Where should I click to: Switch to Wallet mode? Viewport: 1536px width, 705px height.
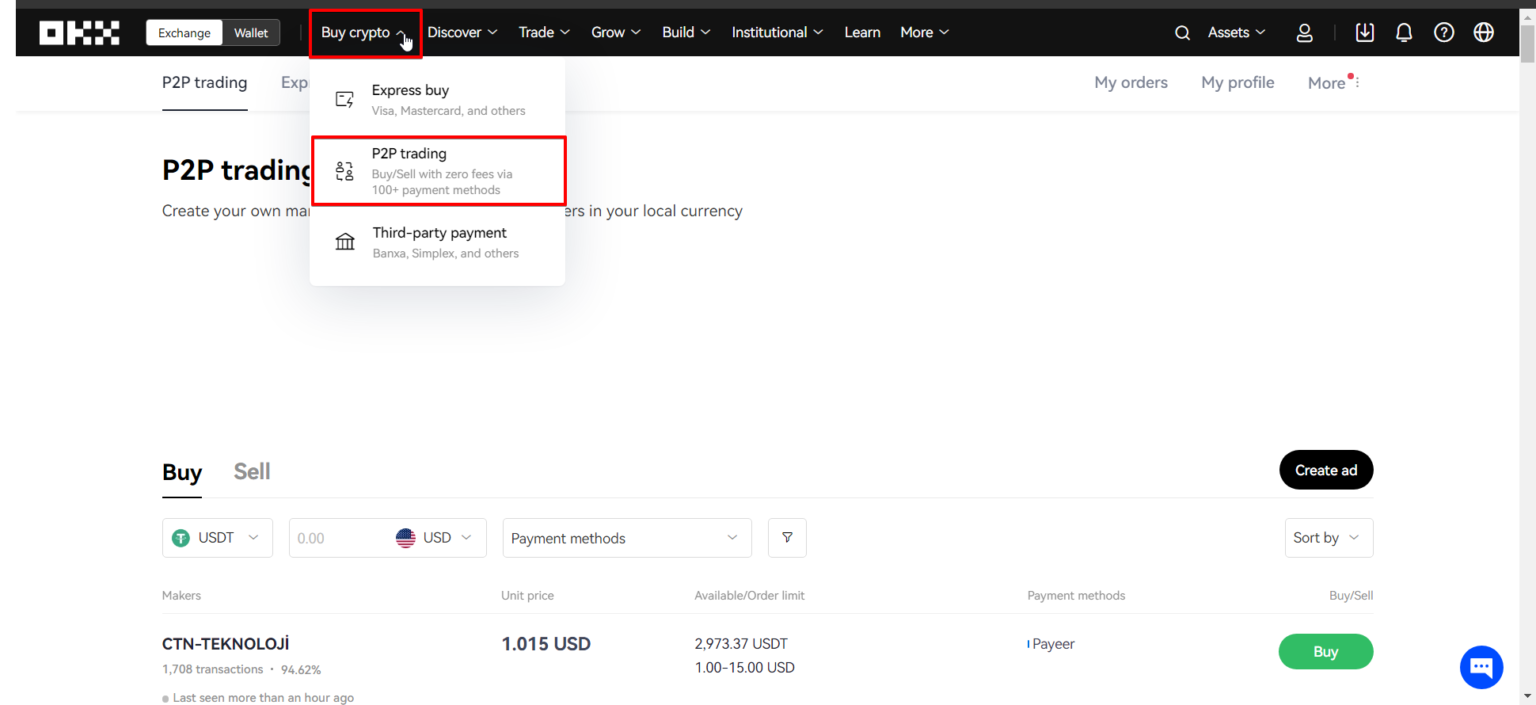(250, 32)
